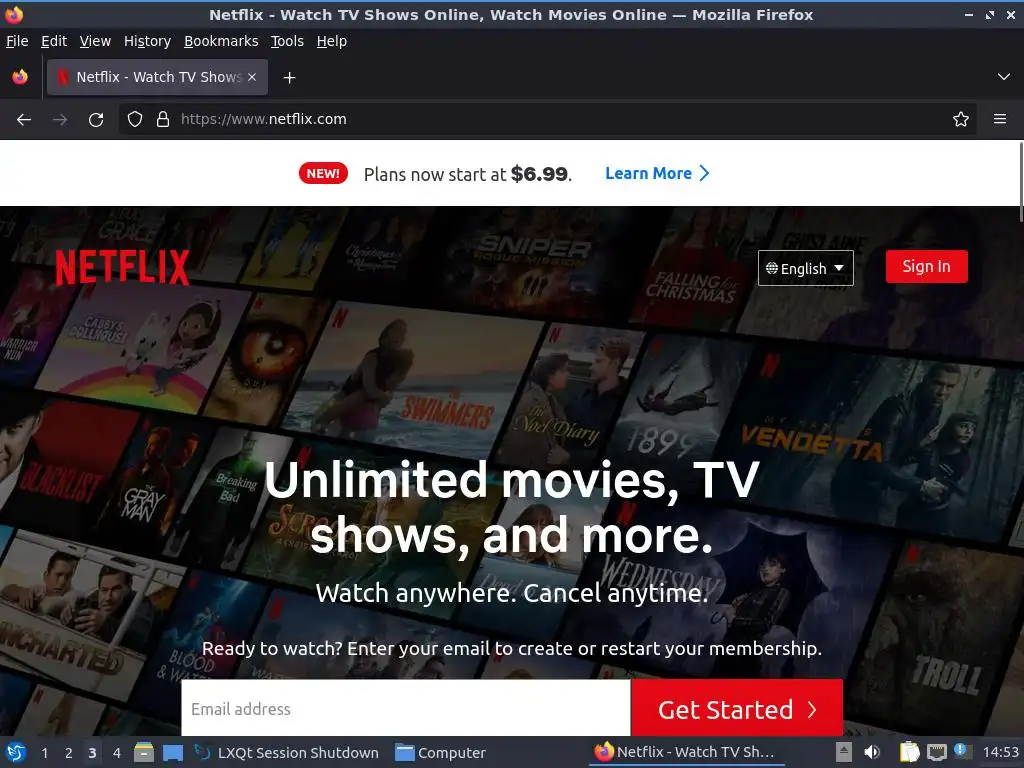Open the Bookmarks menu
The width and height of the screenshot is (1024, 768).
pos(221,41)
